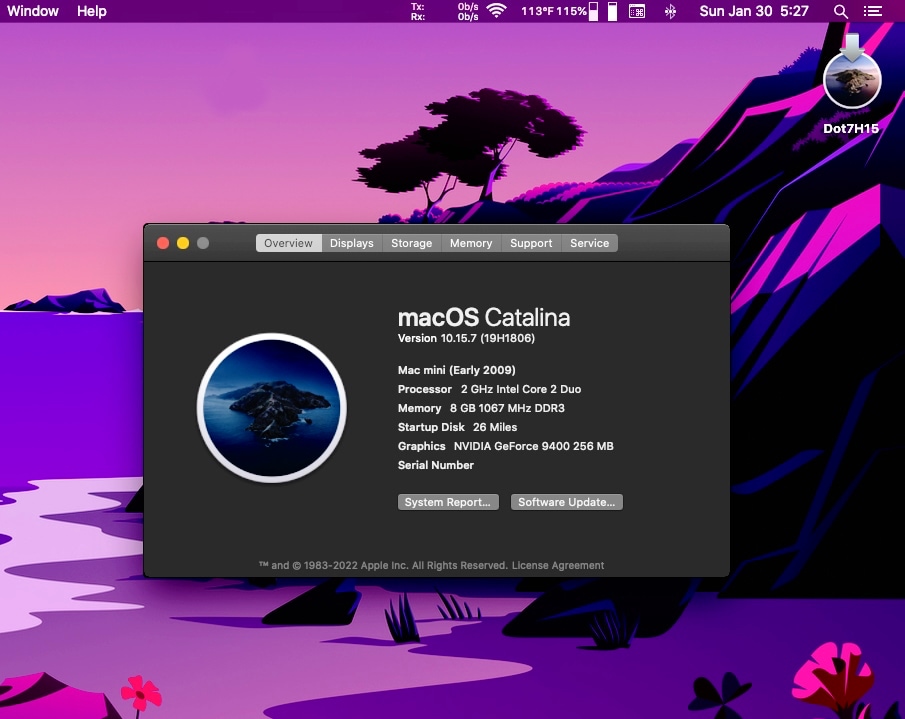Switch to the Displays tab
The width and height of the screenshot is (905, 719).
[x=351, y=243]
